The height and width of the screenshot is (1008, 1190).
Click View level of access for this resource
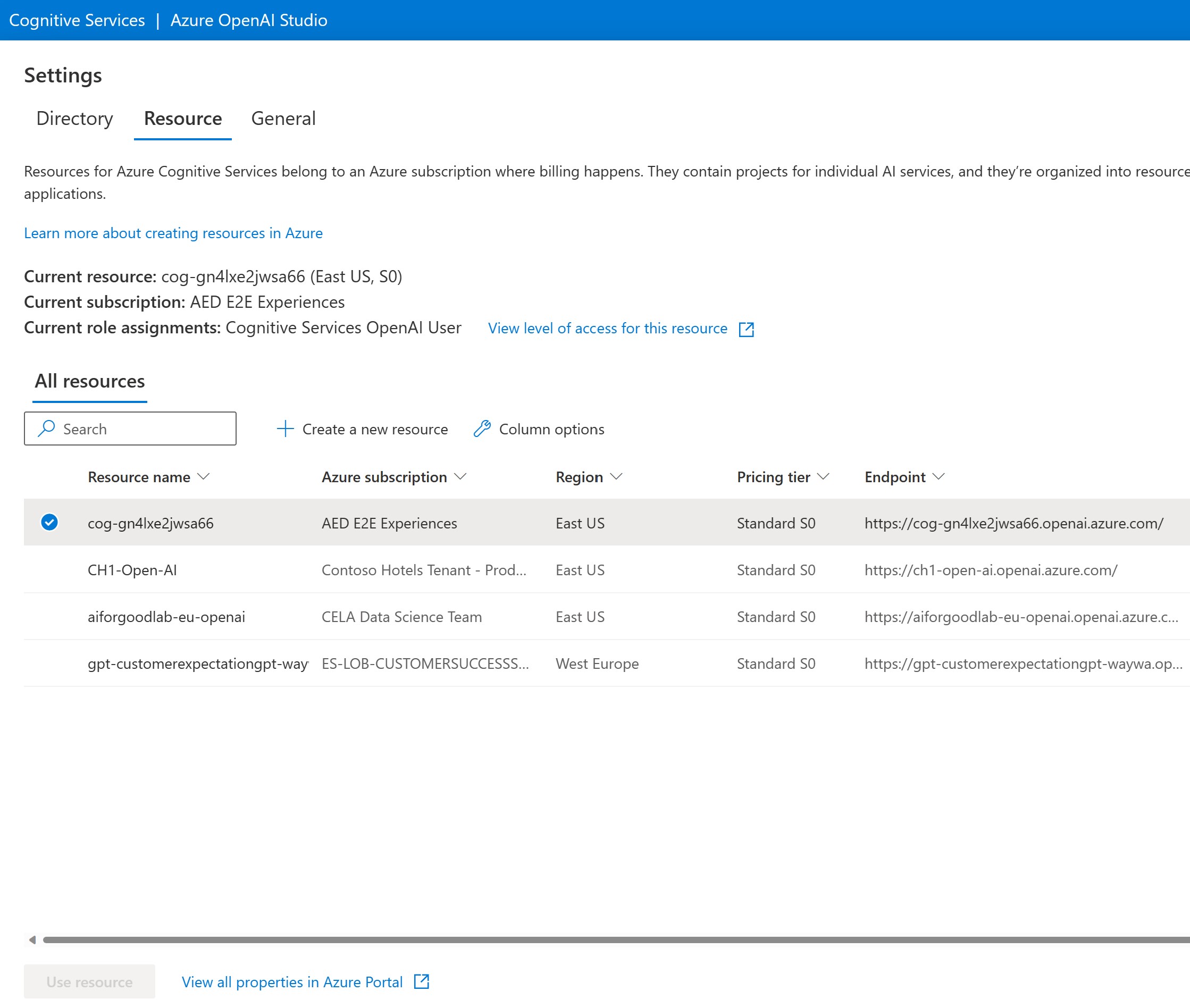pyautogui.click(x=607, y=329)
